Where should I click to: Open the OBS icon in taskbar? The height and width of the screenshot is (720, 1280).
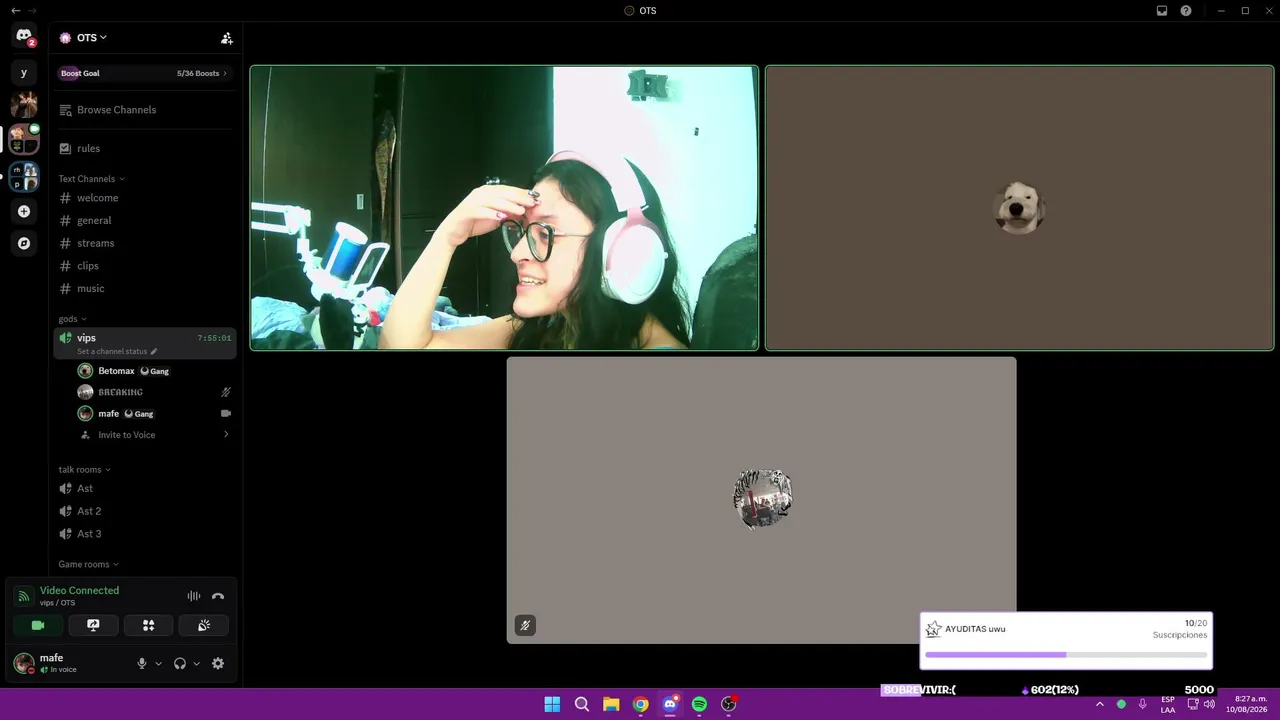coord(729,704)
